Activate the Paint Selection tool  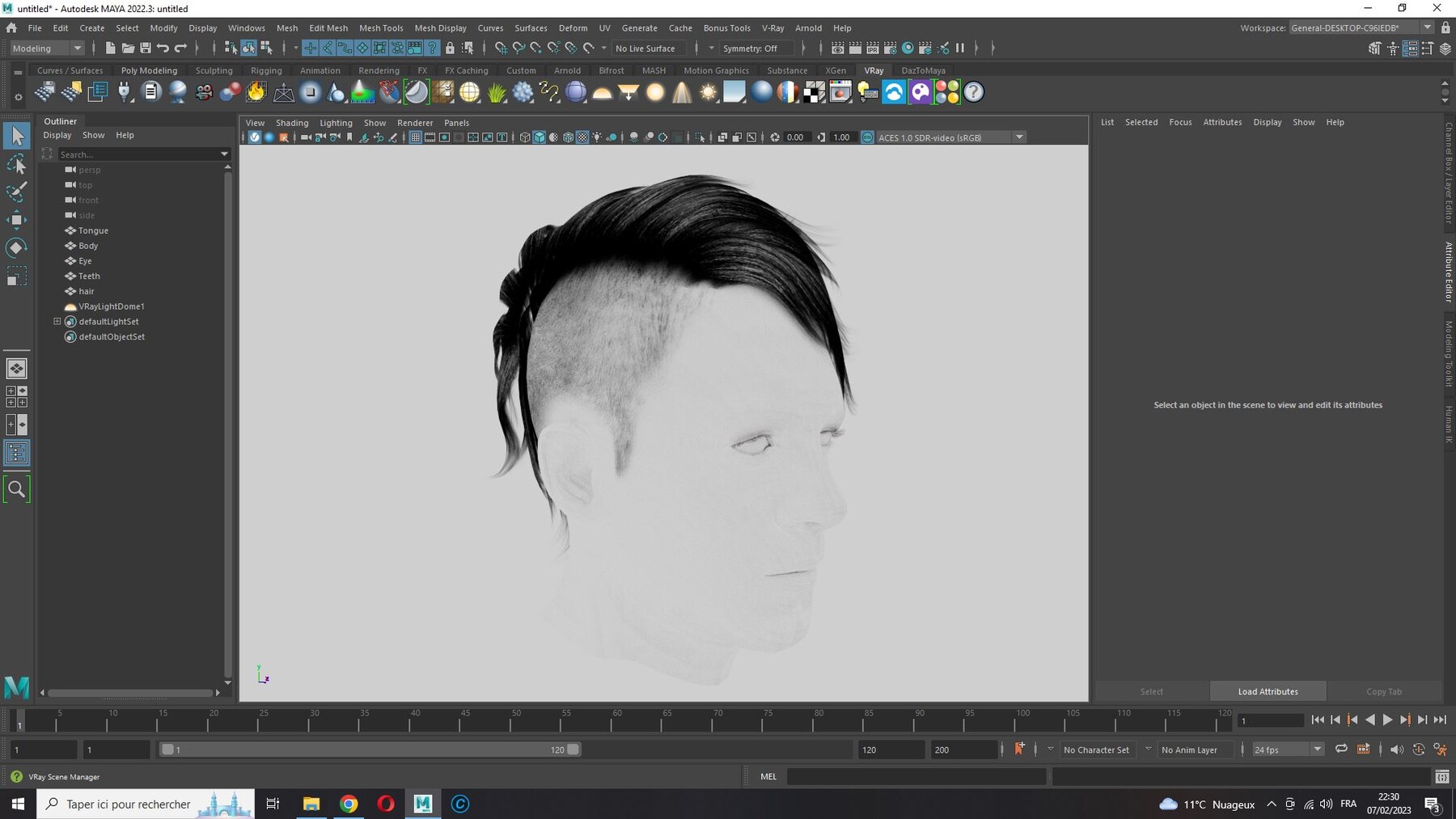16,192
